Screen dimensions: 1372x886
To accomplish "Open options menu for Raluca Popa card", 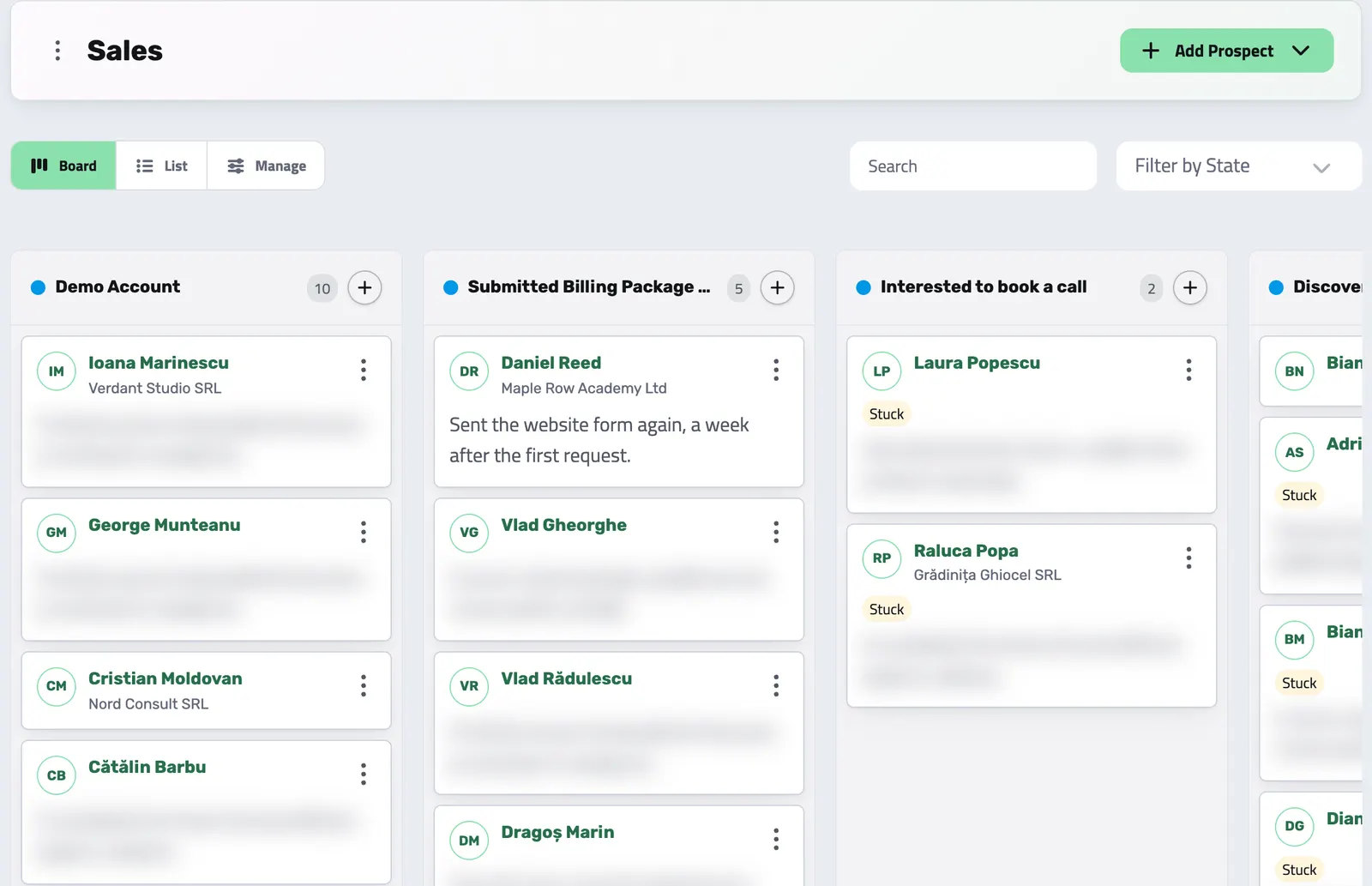I will 1188,558.
